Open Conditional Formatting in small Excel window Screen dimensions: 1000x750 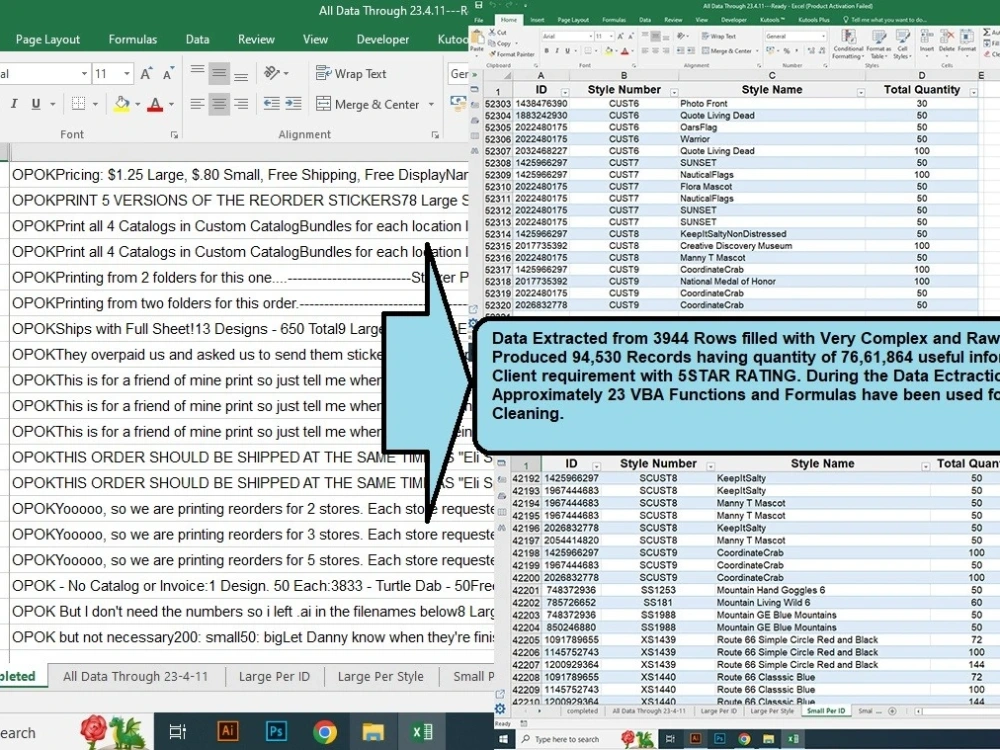coord(848,44)
